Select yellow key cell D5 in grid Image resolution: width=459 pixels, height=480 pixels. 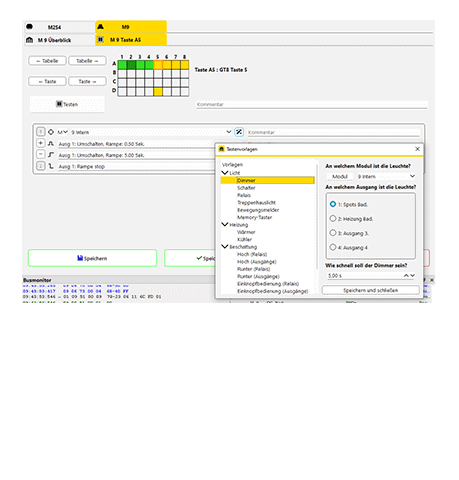point(158,91)
